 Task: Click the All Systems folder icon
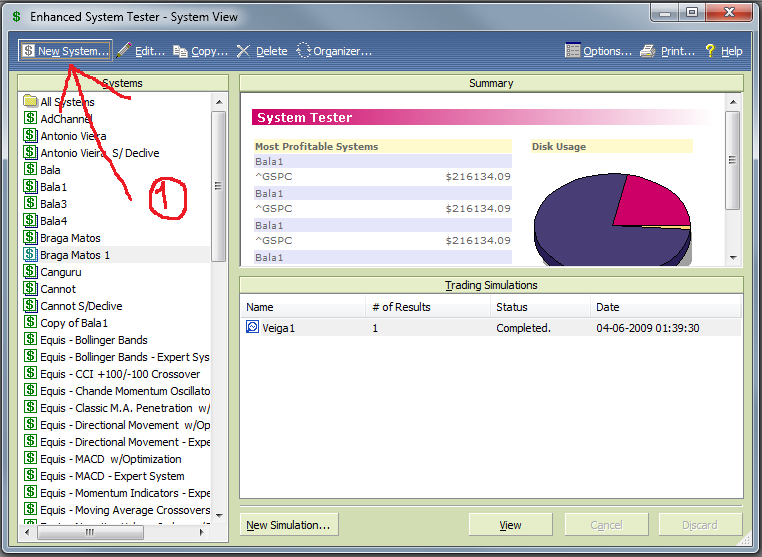point(30,101)
